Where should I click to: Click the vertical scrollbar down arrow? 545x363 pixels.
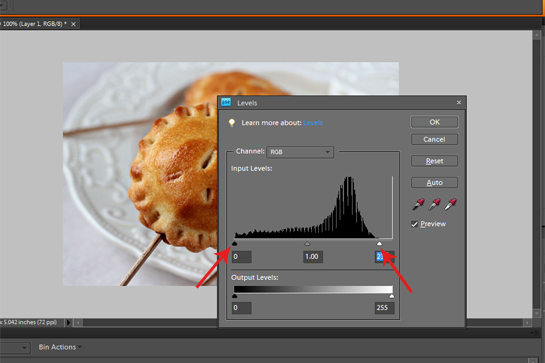click(537, 313)
